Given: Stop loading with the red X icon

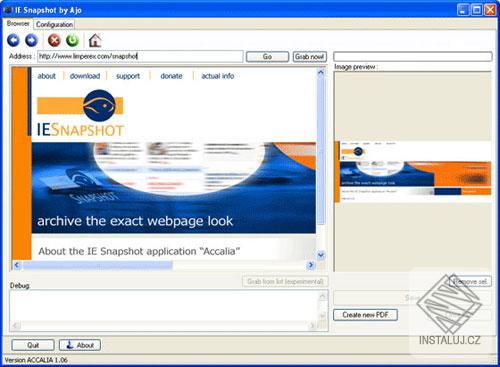Looking at the screenshot, I should 54,40.
